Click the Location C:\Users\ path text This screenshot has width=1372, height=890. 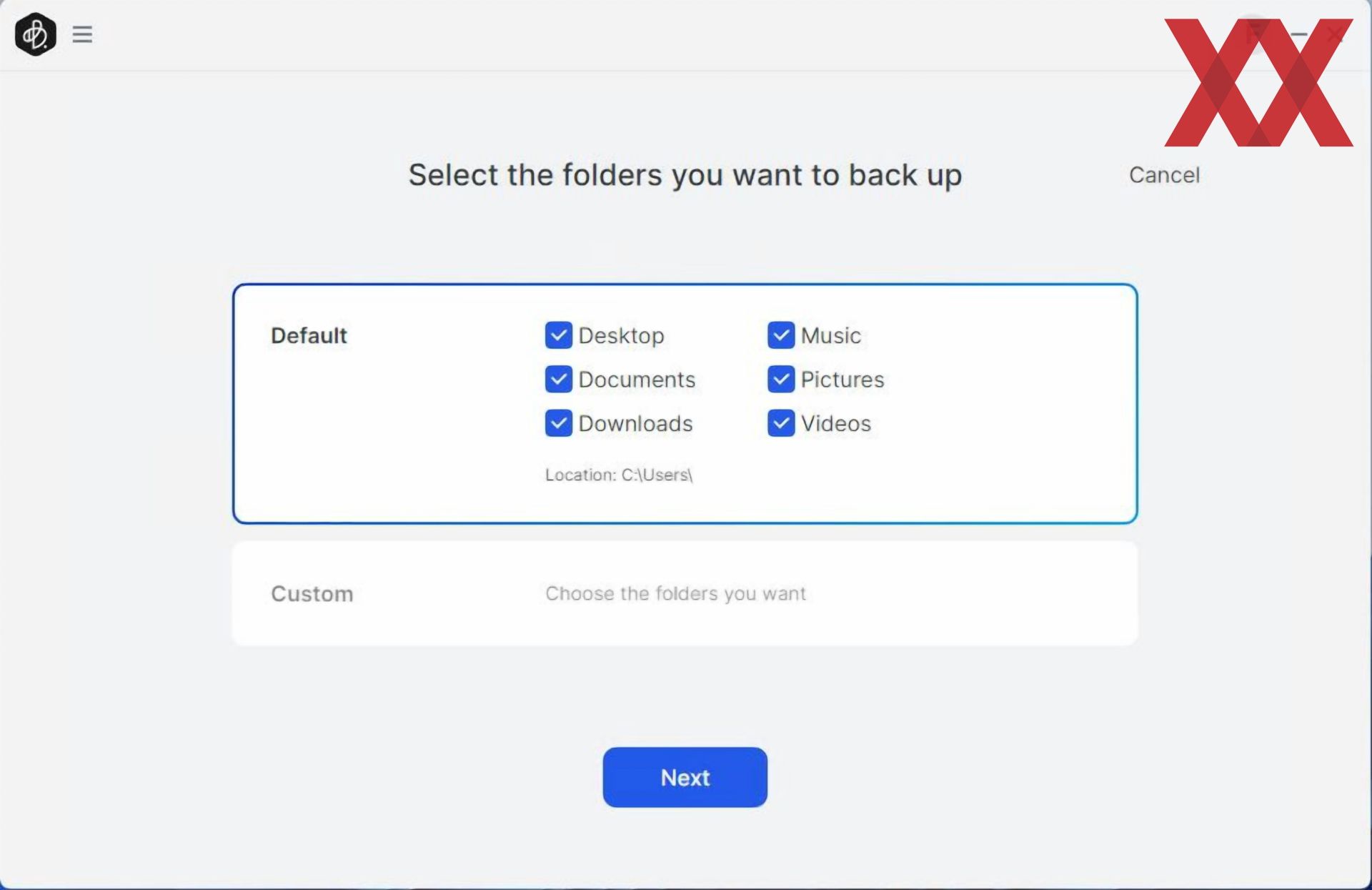[619, 475]
